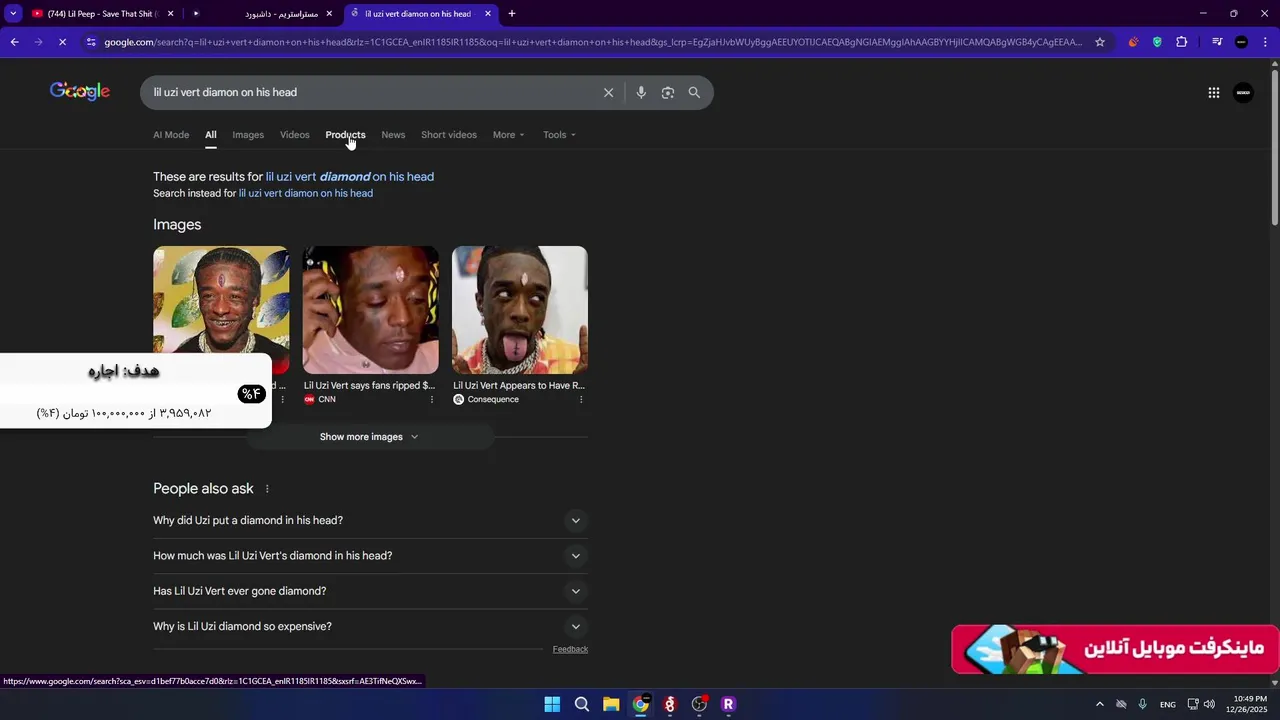Switch to Videos search tab

pos(295,135)
